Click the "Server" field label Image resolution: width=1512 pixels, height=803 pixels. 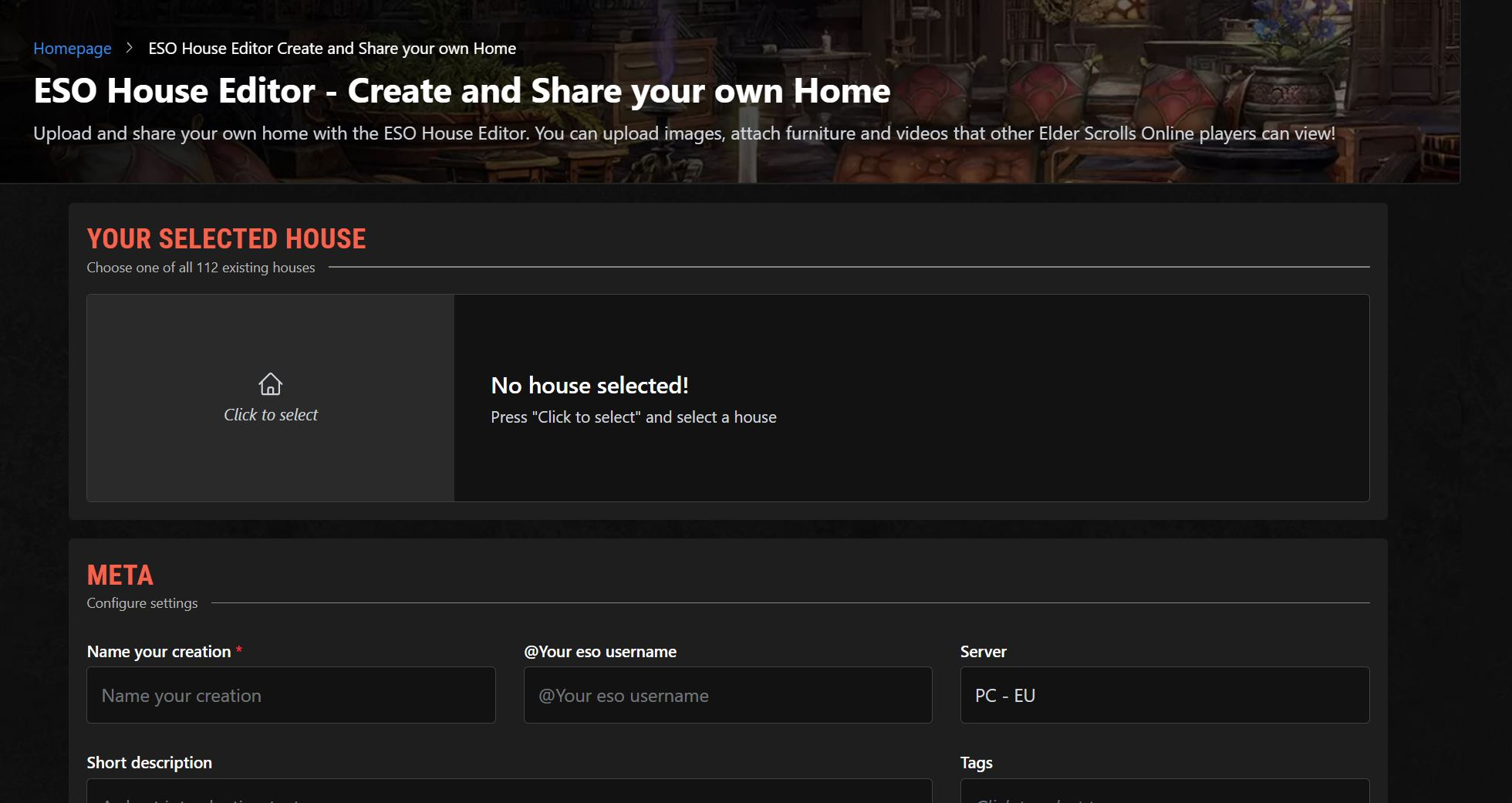click(984, 652)
